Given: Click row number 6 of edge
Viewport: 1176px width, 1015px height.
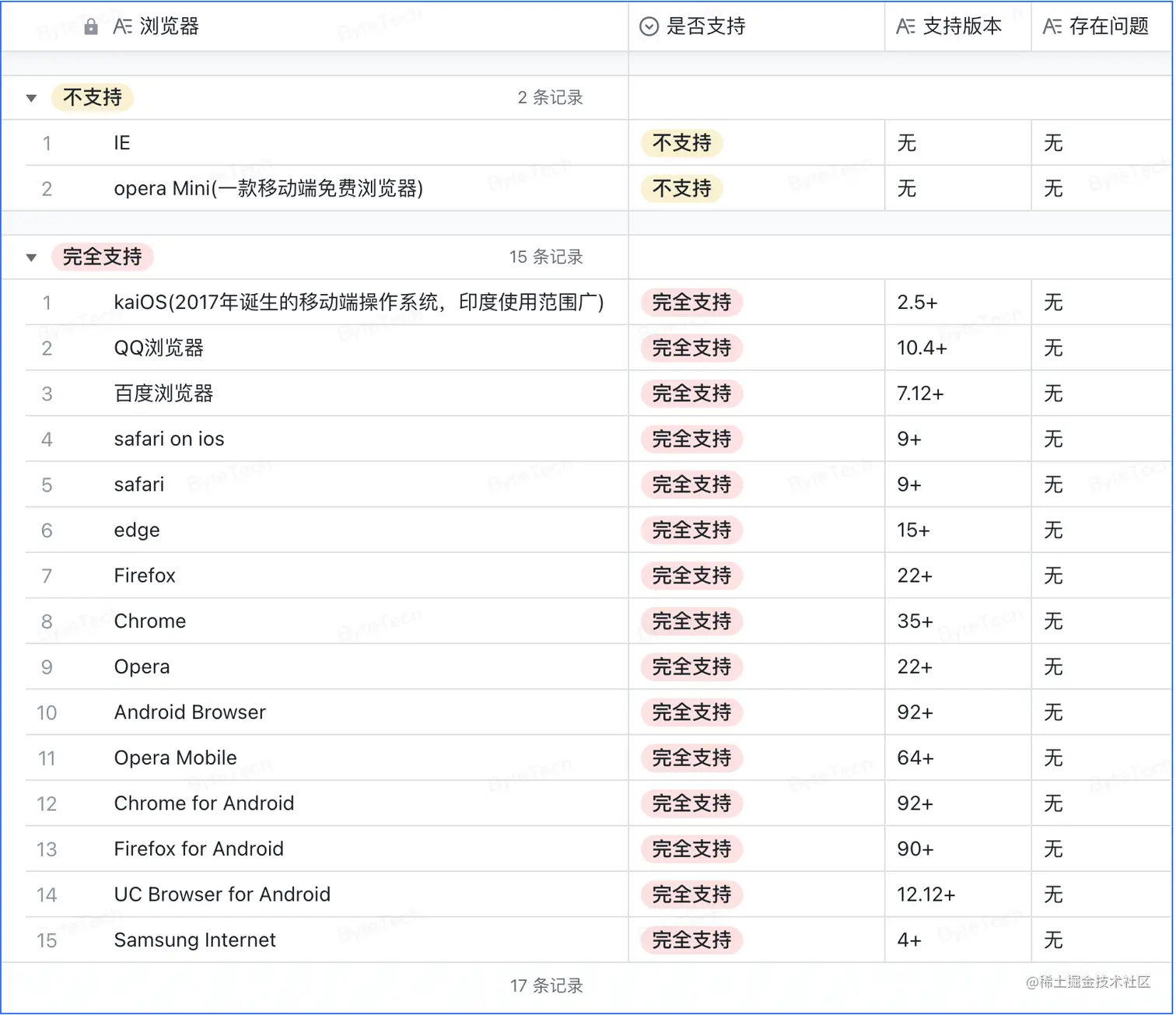Looking at the screenshot, I should [x=47, y=531].
